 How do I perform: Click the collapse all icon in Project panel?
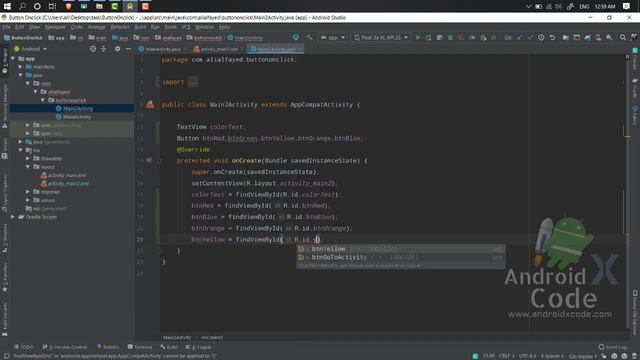point(104,49)
